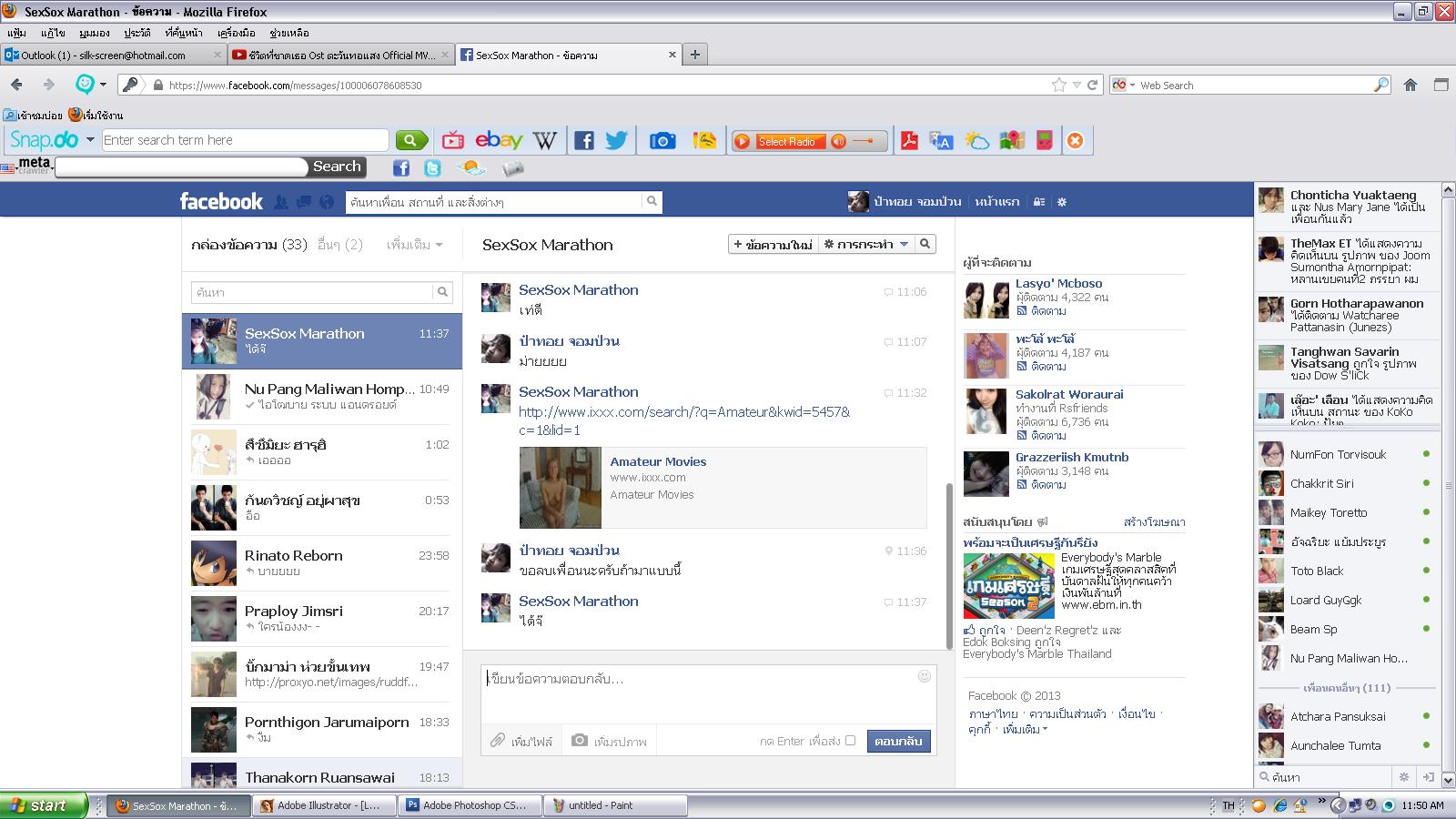
Task: Open the red games icon in the toolbar
Action: coord(1045,140)
